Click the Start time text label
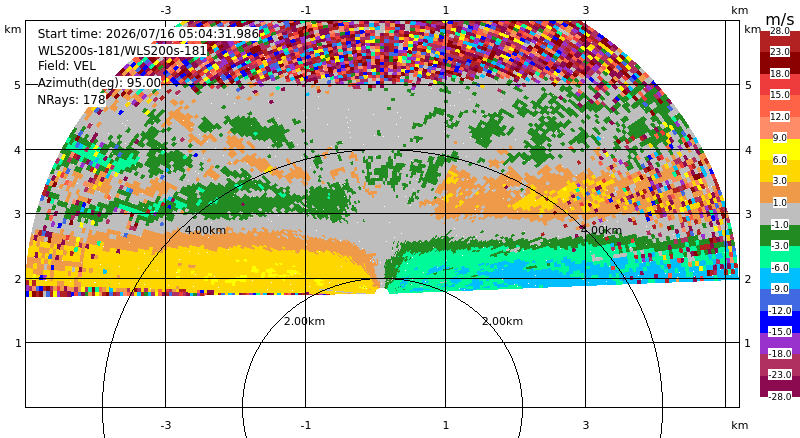This screenshot has width=800, height=438. coord(148,34)
